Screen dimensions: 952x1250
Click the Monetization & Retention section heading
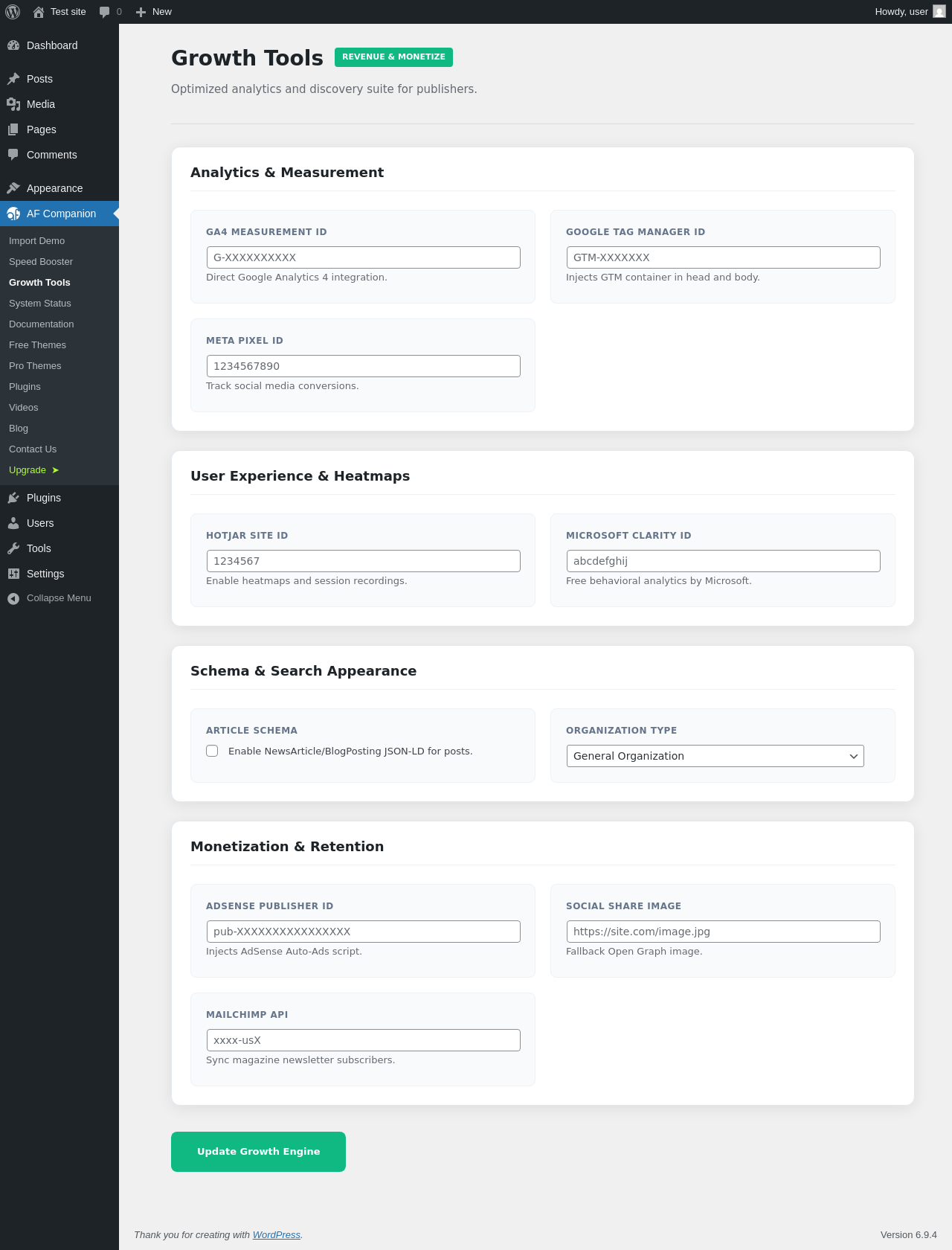click(x=287, y=847)
